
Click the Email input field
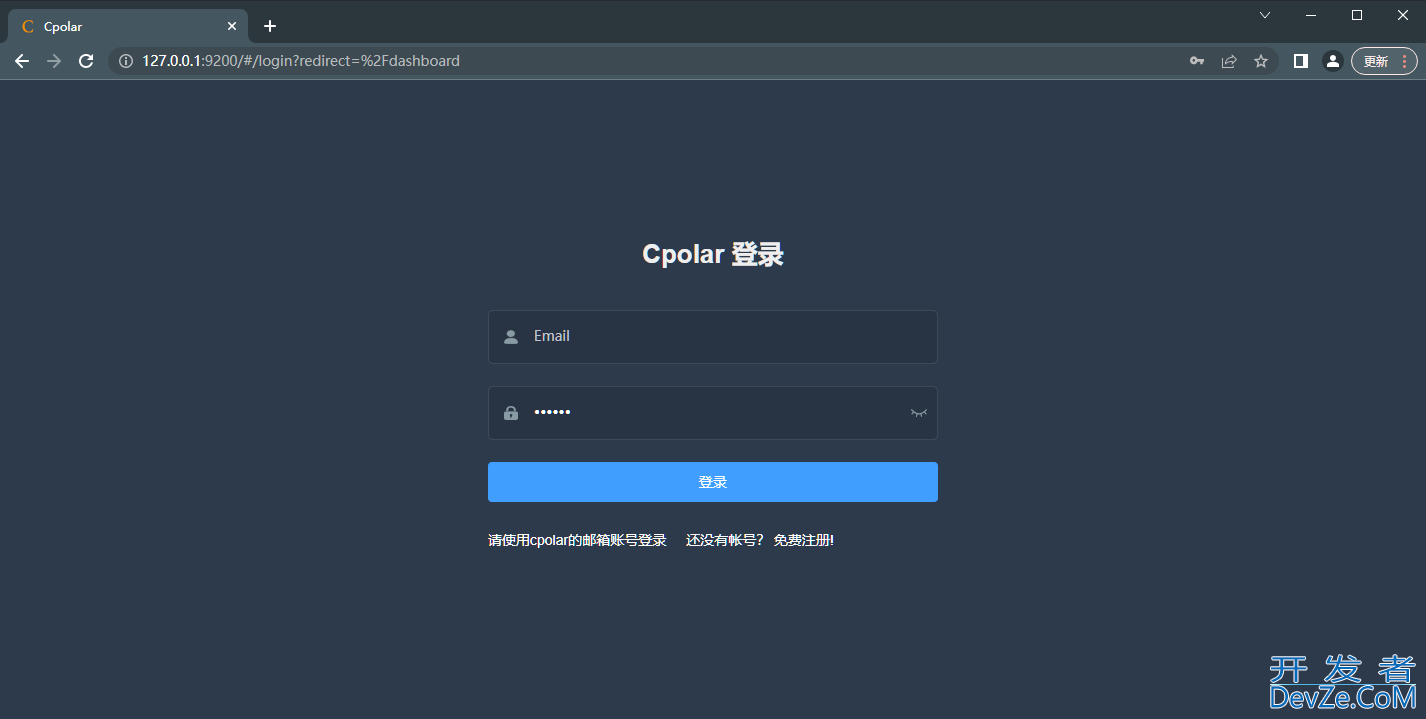point(713,337)
